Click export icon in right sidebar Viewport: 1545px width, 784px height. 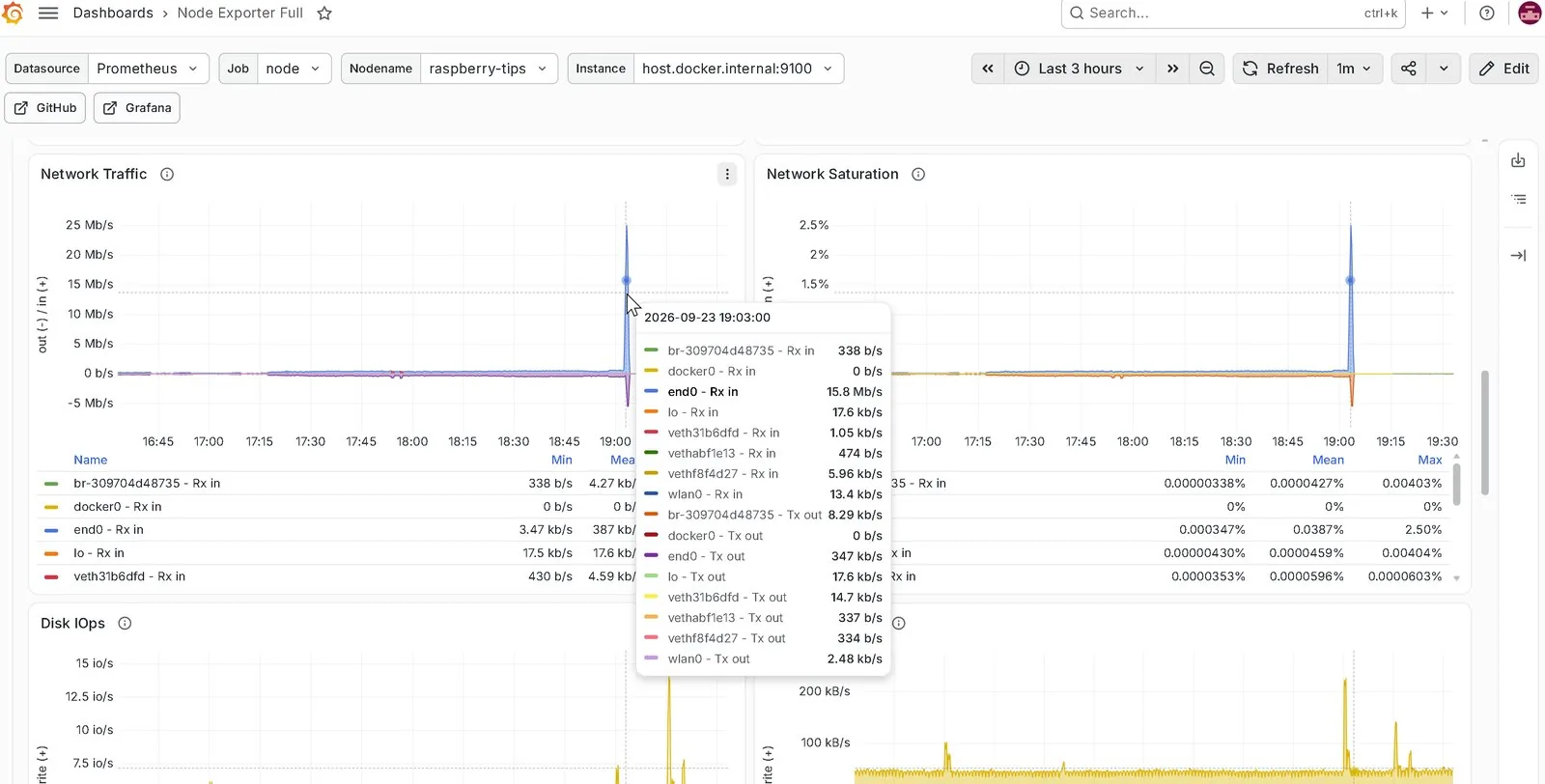[1518, 160]
